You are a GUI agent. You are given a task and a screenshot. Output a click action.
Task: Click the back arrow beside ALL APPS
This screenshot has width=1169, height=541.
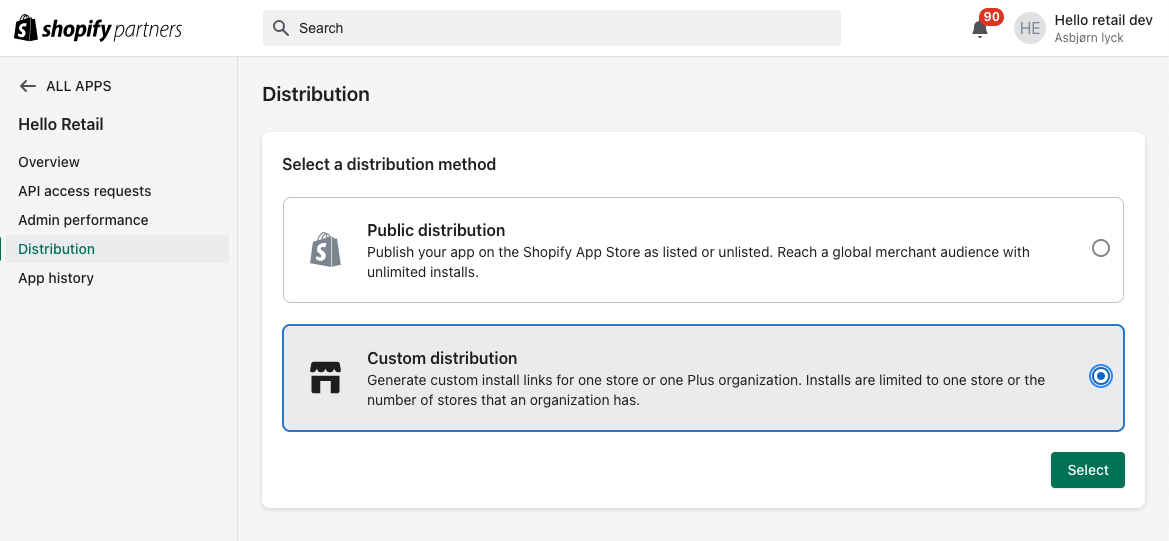(x=28, y=86)
